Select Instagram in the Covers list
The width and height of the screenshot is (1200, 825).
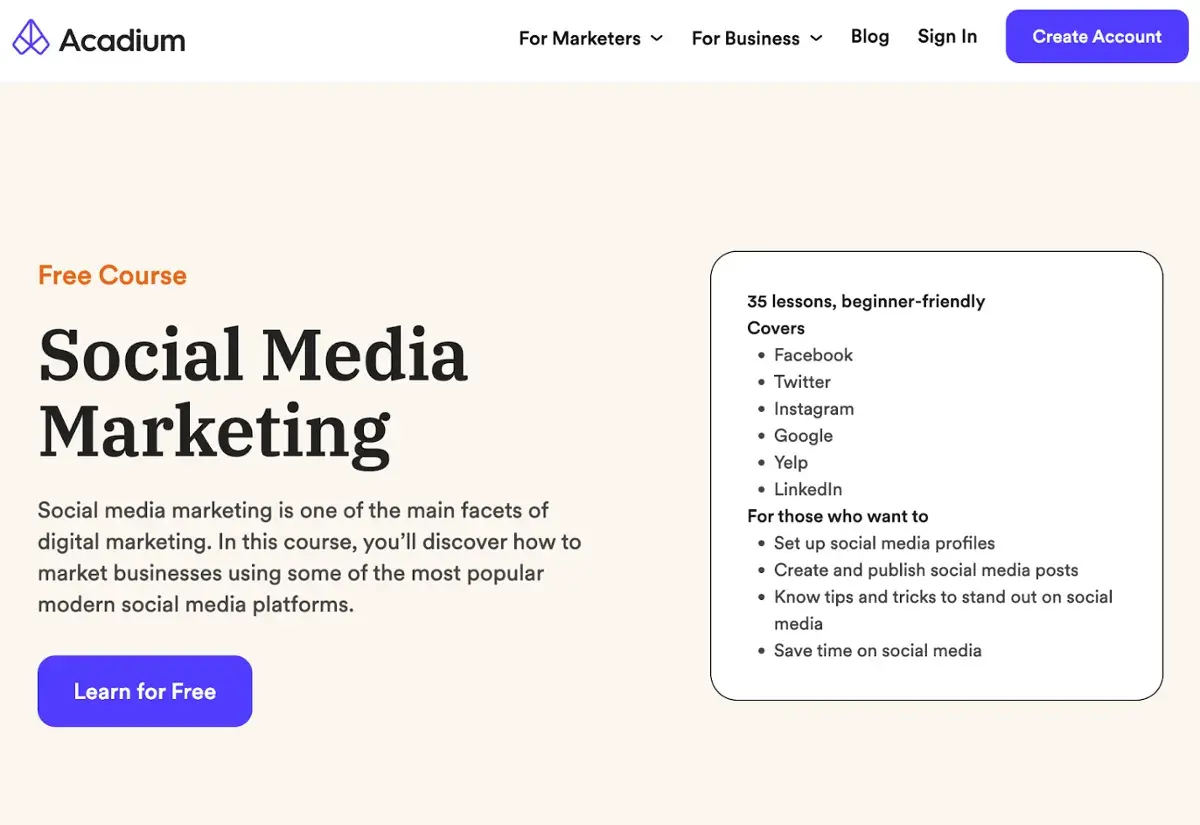[813, 409]
